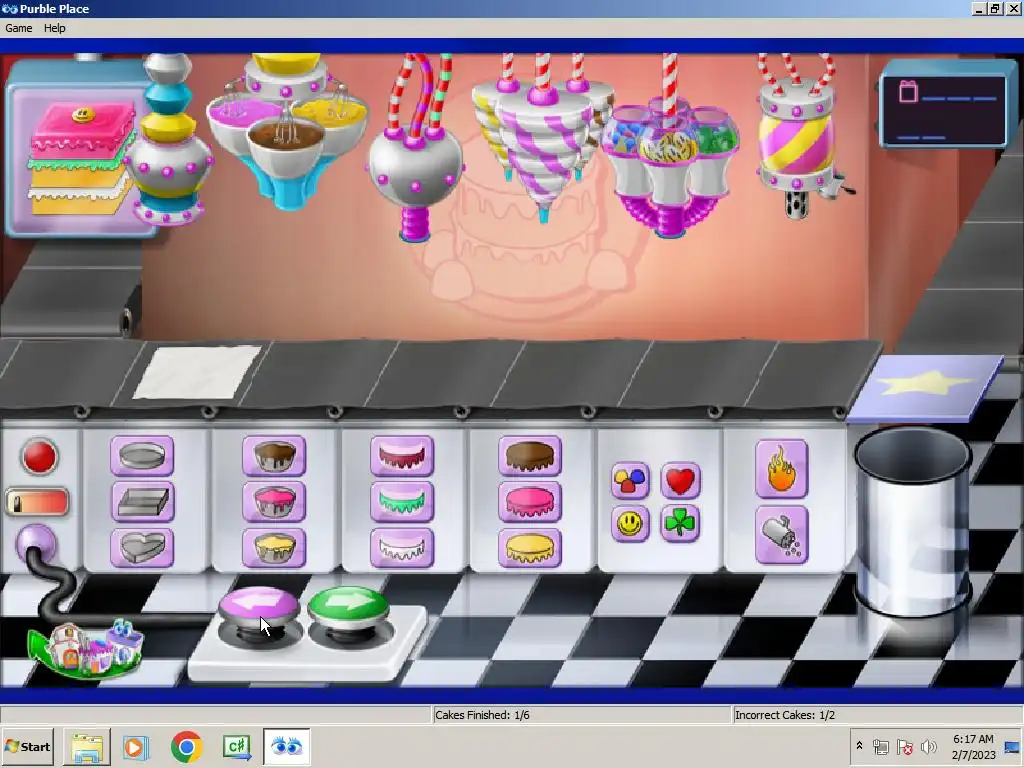Select the round cake pan shape

[142, 456]
